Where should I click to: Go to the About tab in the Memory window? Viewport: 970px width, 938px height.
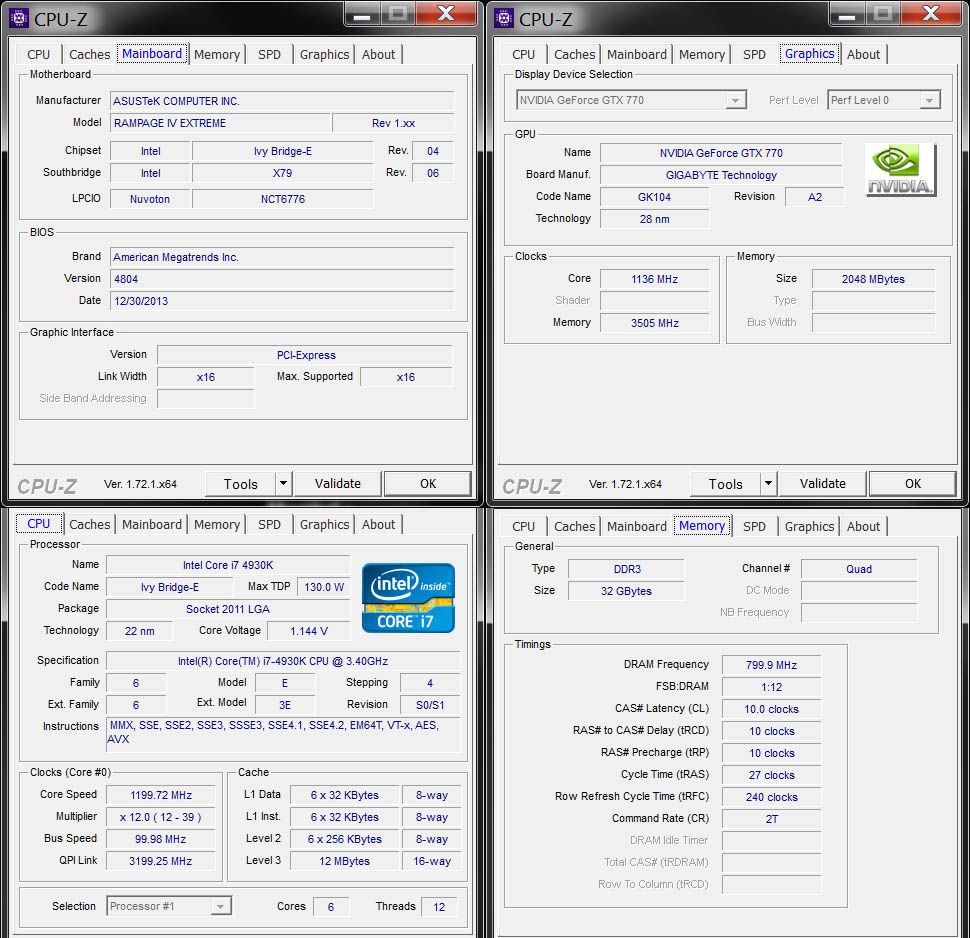[x=864, y=527]
